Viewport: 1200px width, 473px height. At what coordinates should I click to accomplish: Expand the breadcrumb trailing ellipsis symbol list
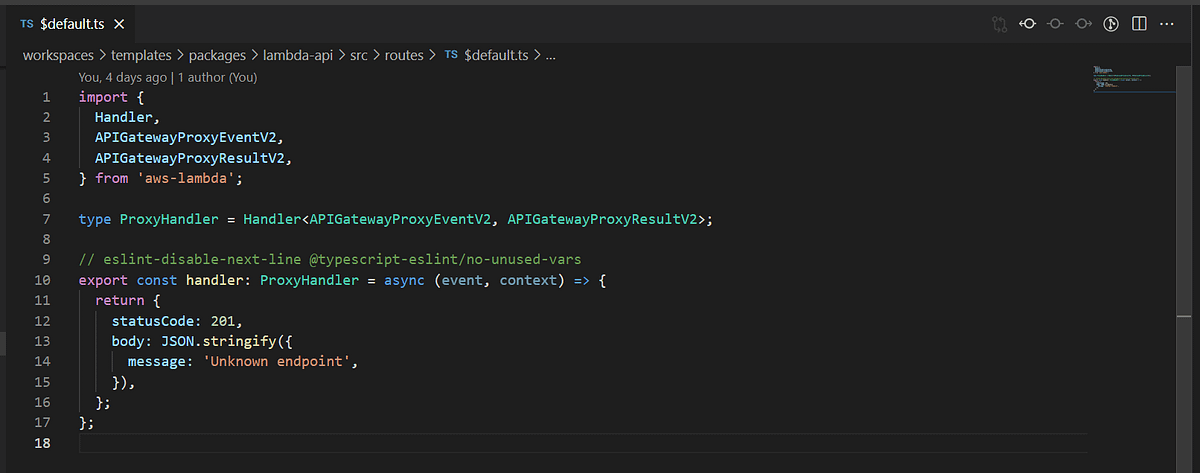pos(551,56)
